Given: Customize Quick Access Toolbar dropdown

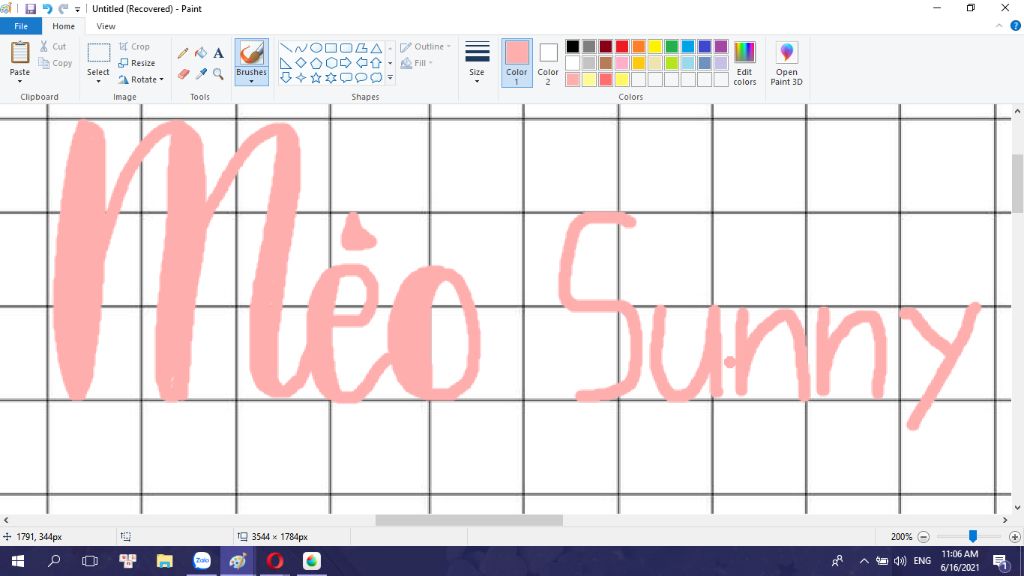Looking at the screenshot, I should (x=77, y=9).
